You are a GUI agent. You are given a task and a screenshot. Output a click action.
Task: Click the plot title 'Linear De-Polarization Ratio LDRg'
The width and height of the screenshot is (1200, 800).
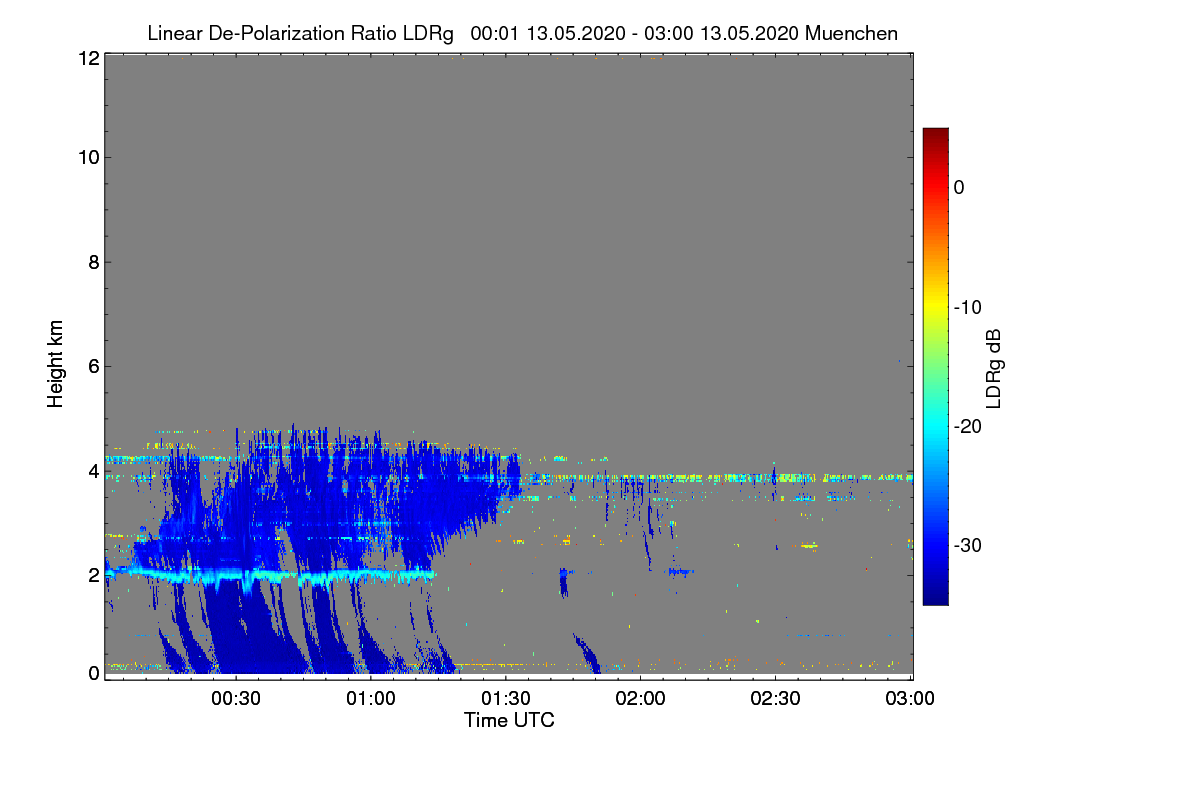click(300, 33)
